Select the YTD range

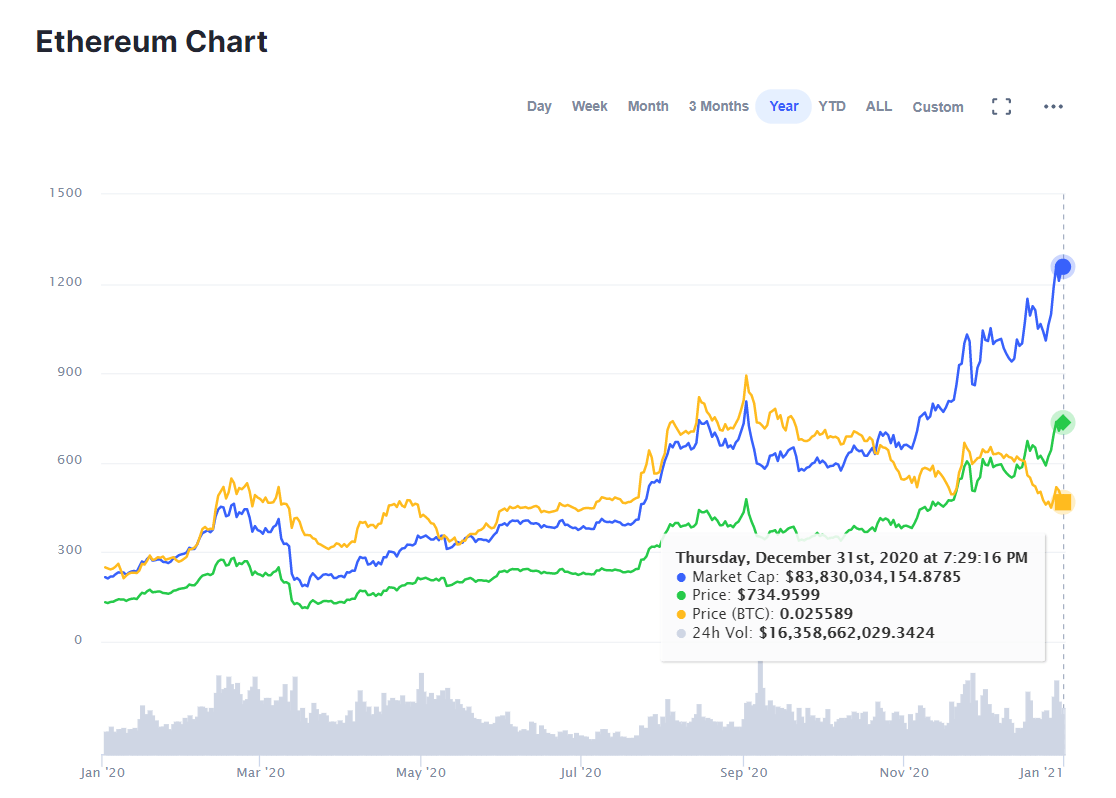832,106
